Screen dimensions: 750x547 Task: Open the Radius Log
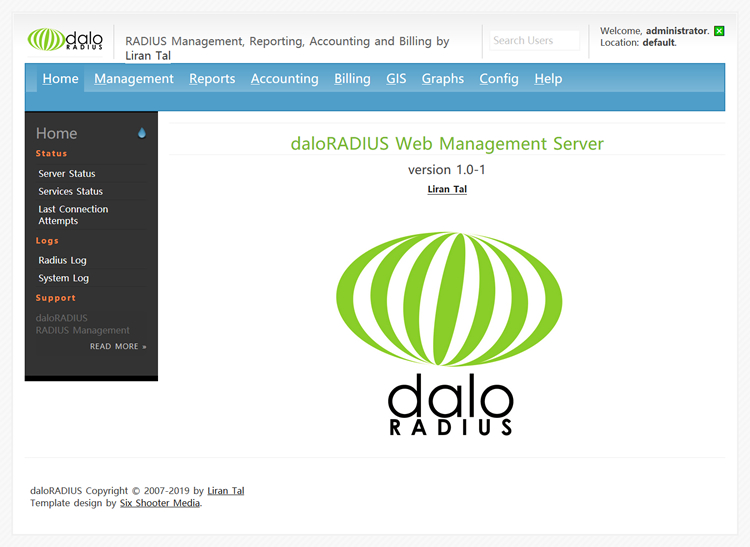63,260
